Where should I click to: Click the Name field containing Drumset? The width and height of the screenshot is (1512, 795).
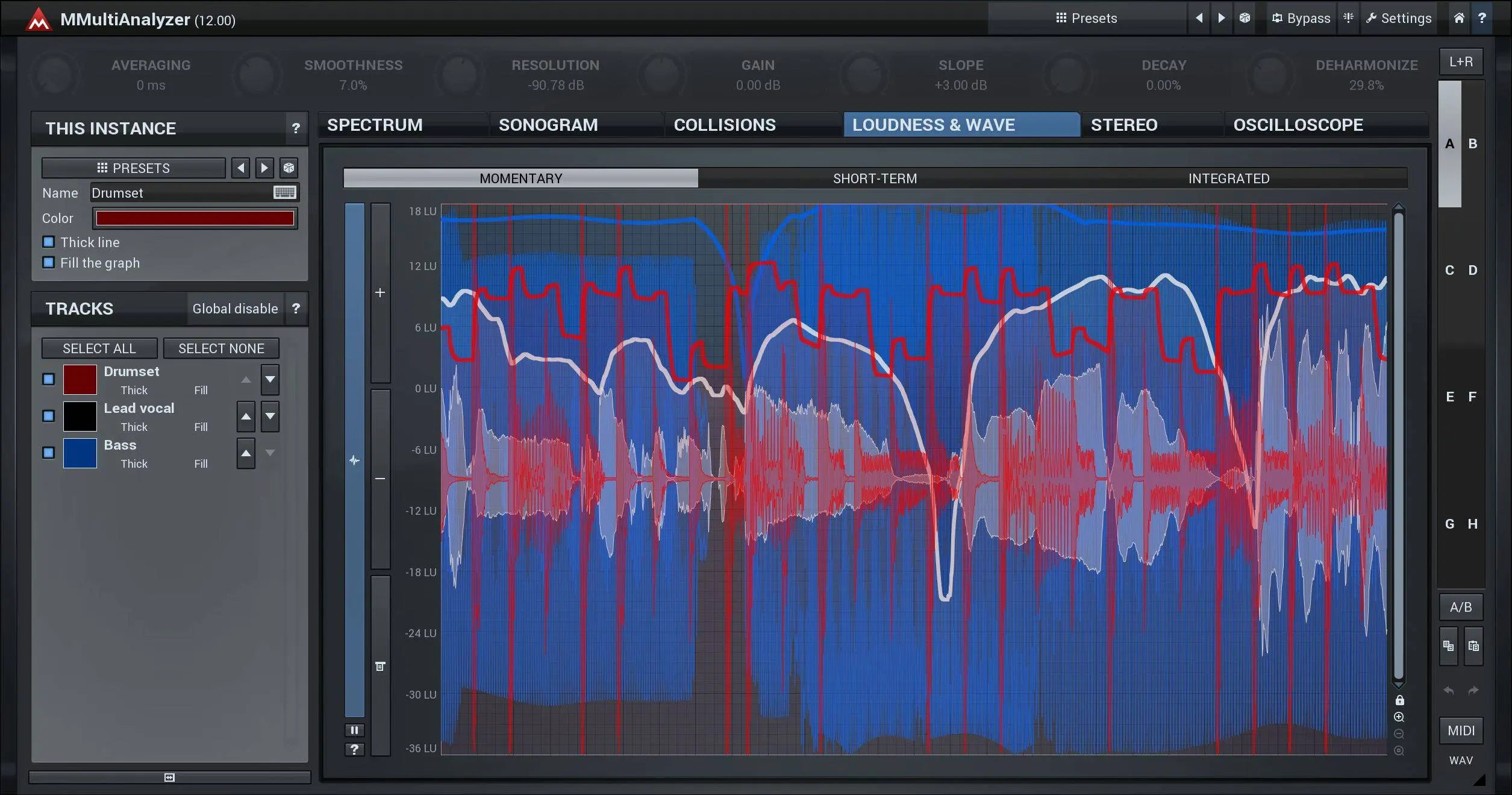[194, 193]
